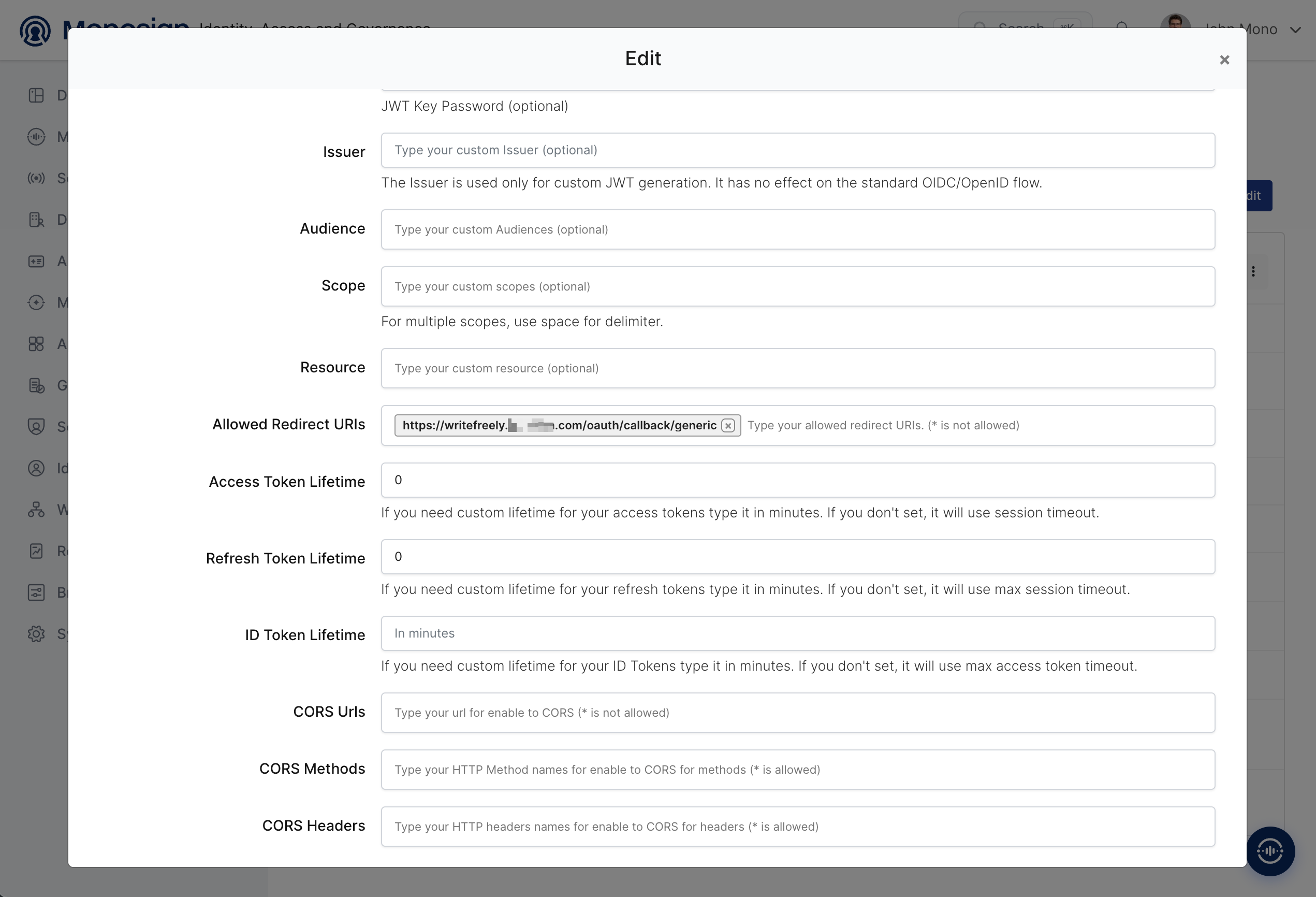Open the four-squares applications sidebar icon
The height and width of the screenshot is (897, 1316).
click(36, 344)
